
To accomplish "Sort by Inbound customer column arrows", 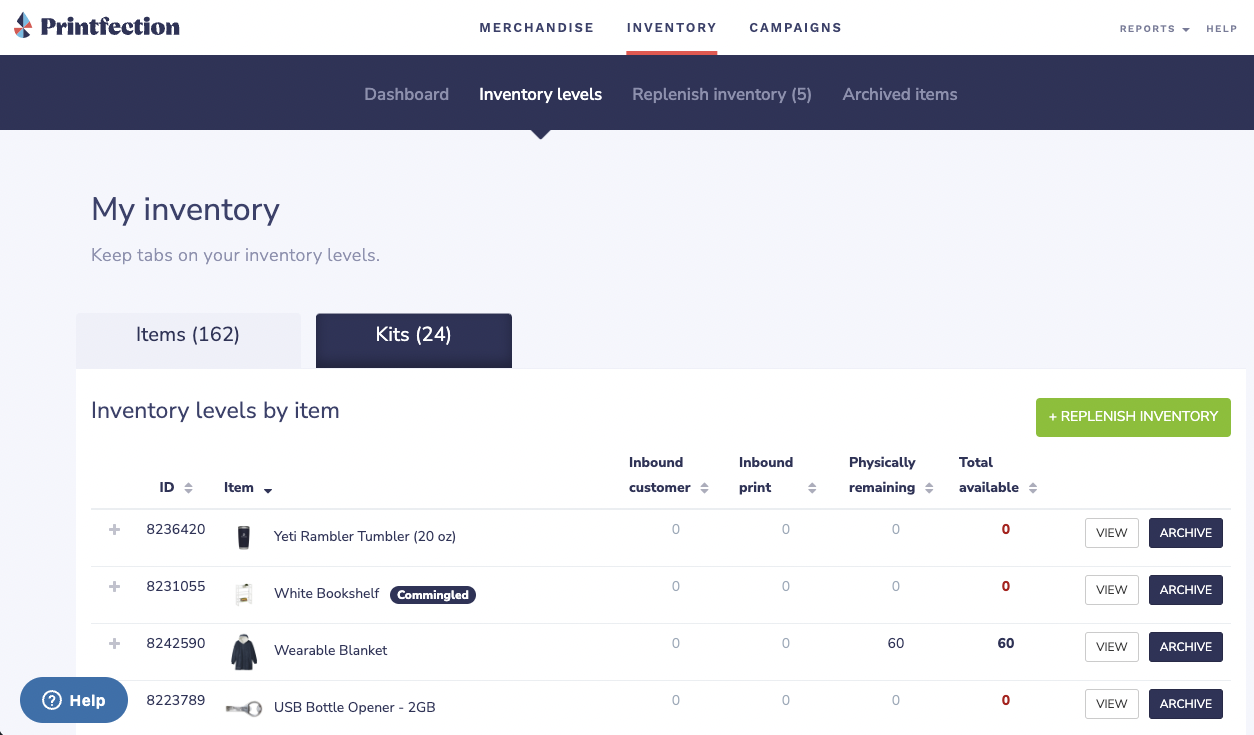I will 704,488.
